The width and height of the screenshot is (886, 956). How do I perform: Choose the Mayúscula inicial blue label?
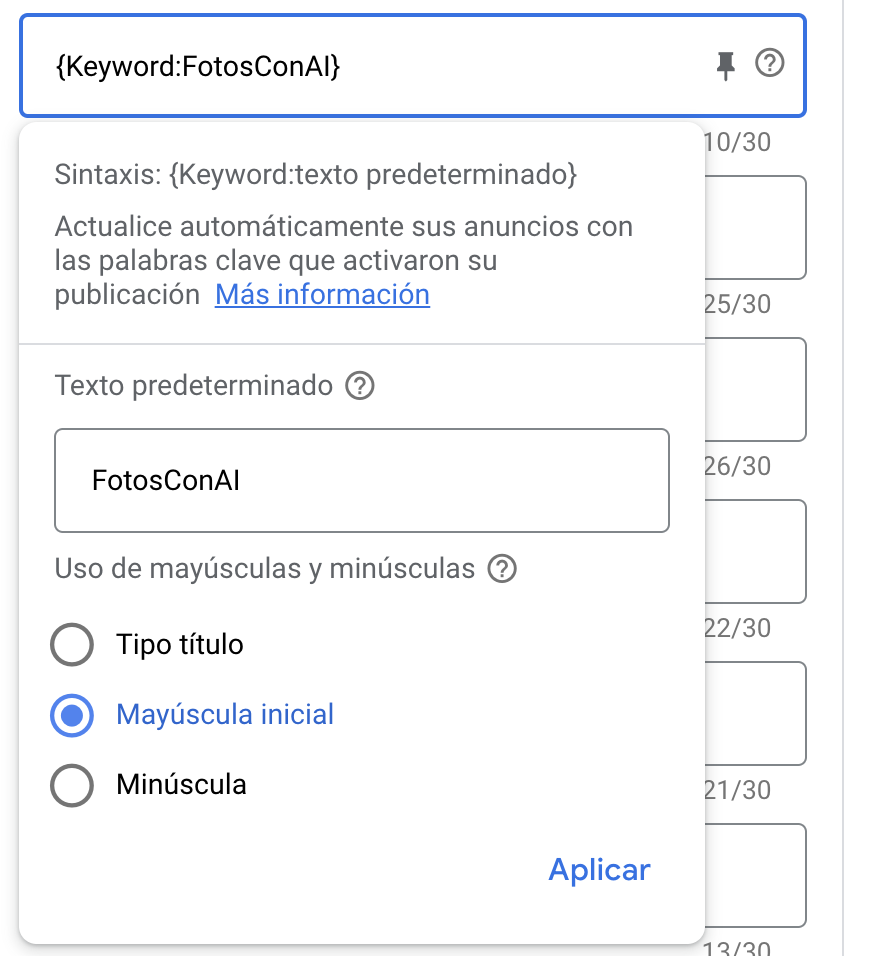tap(225, 715)
